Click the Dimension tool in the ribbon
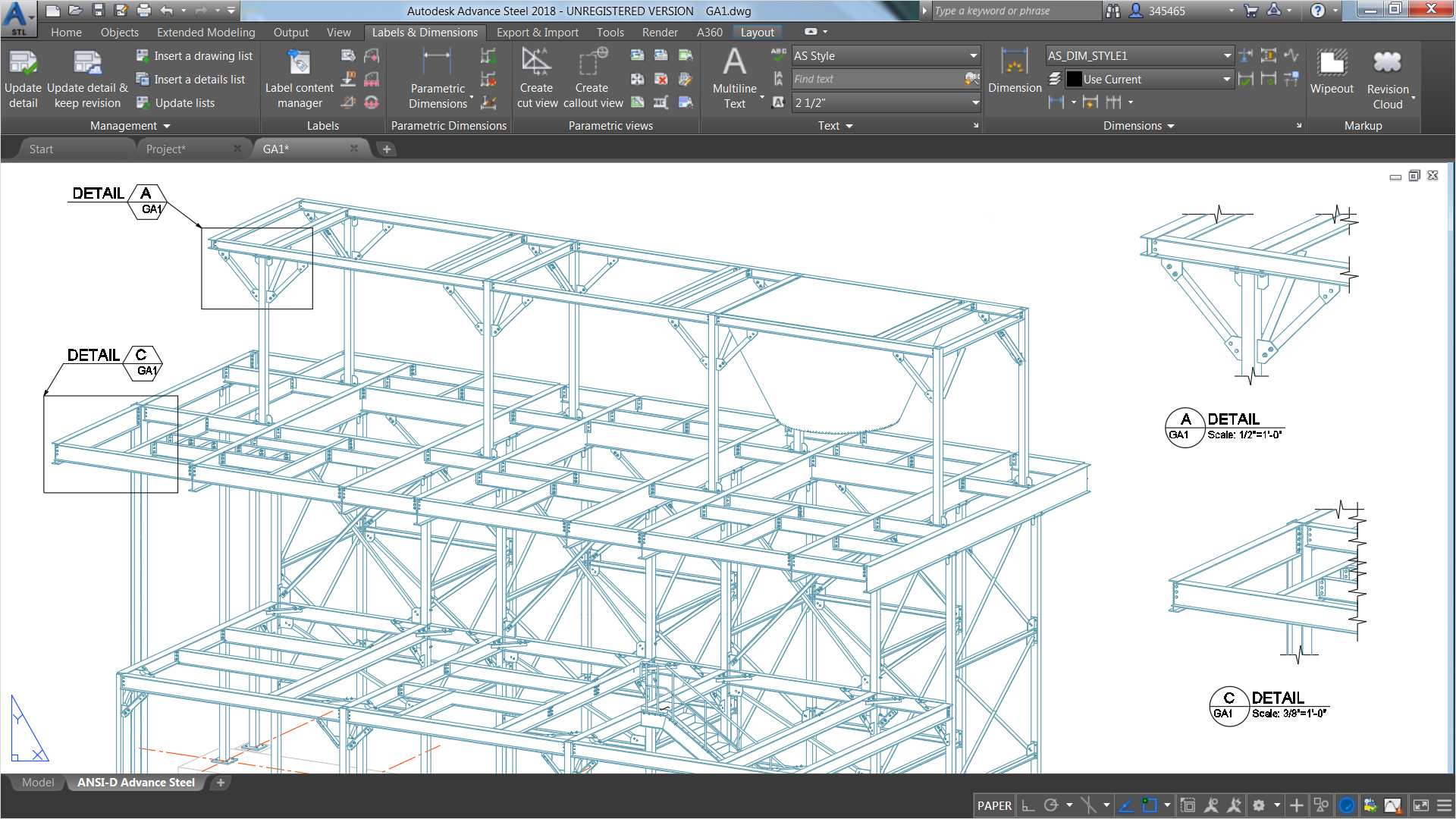Image resolution: width=1456 pixels, height=819 pixels. click(x=1014, y=72)
